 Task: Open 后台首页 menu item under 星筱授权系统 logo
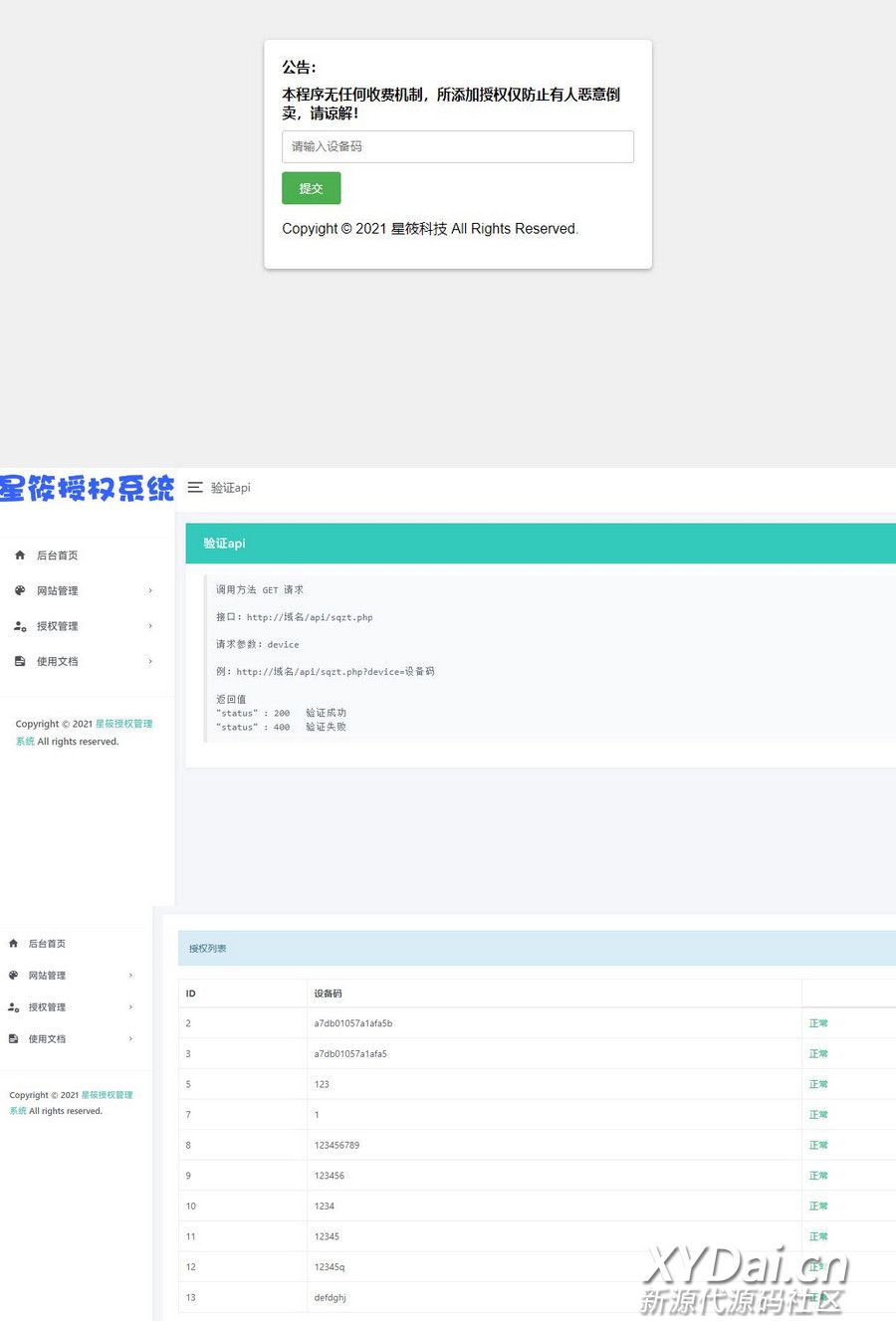click(x=58, y=555)
